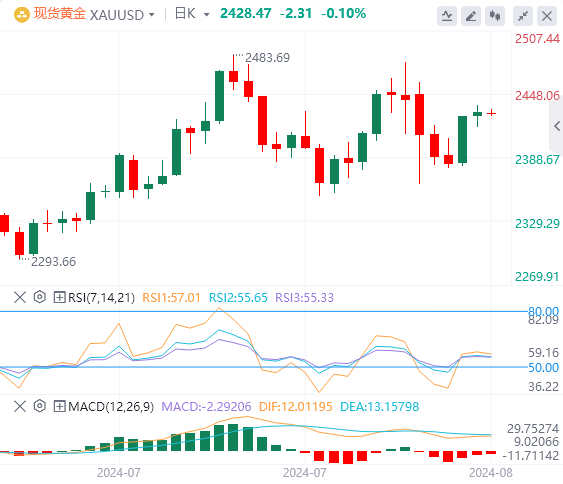This screenshot has width=563, height=484.
Task: Expand the MACD panel plus icon
Action: pos(59,406)
